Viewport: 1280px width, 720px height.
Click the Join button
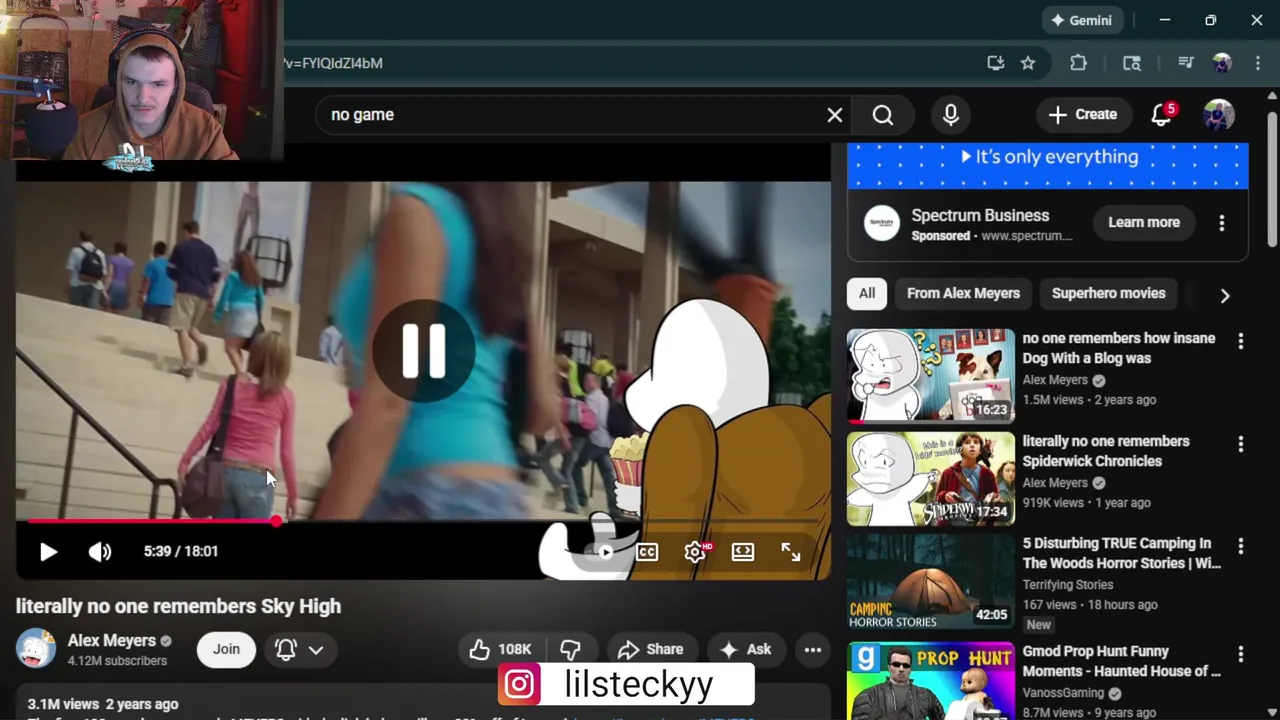click(x=226, y=649)
